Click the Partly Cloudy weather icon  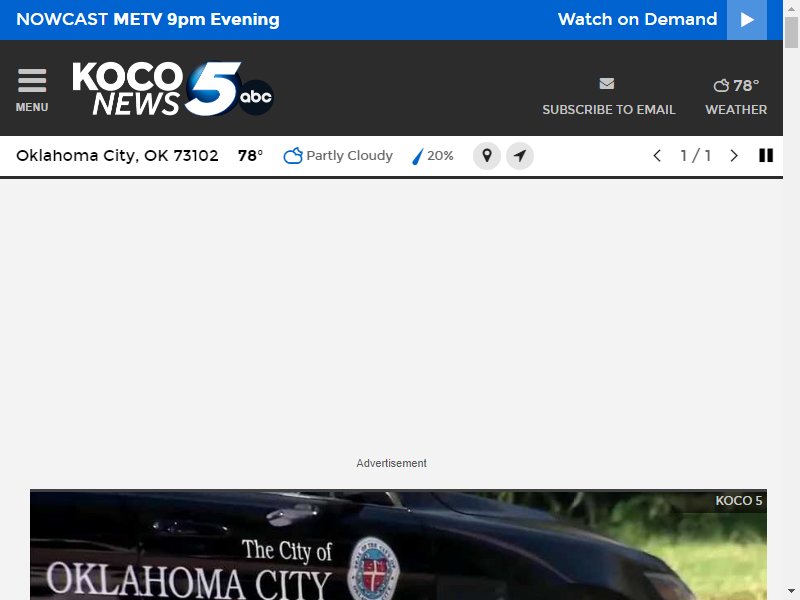point(293,156)
